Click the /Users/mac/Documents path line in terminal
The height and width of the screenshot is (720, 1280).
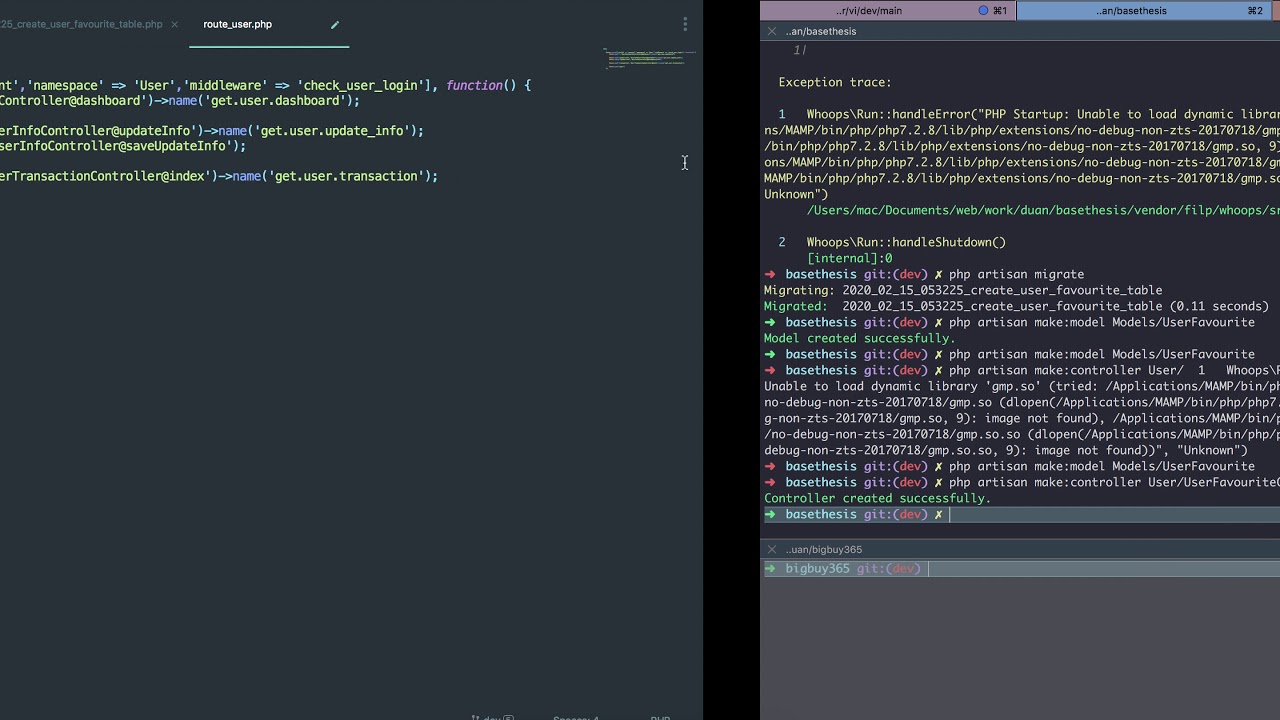[x=1043, y=210]
